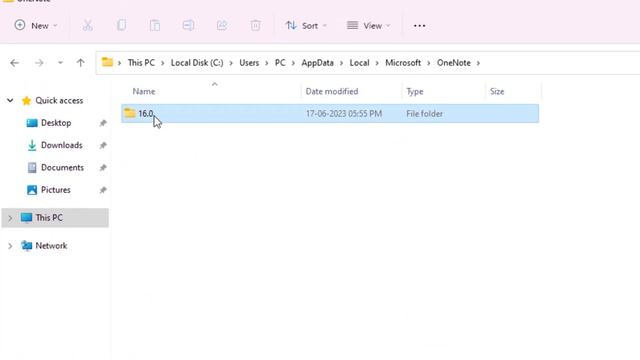Viewport: 640px width, 360px height.
Task: Expand the This PC tree node
Action: coord(10,218)
